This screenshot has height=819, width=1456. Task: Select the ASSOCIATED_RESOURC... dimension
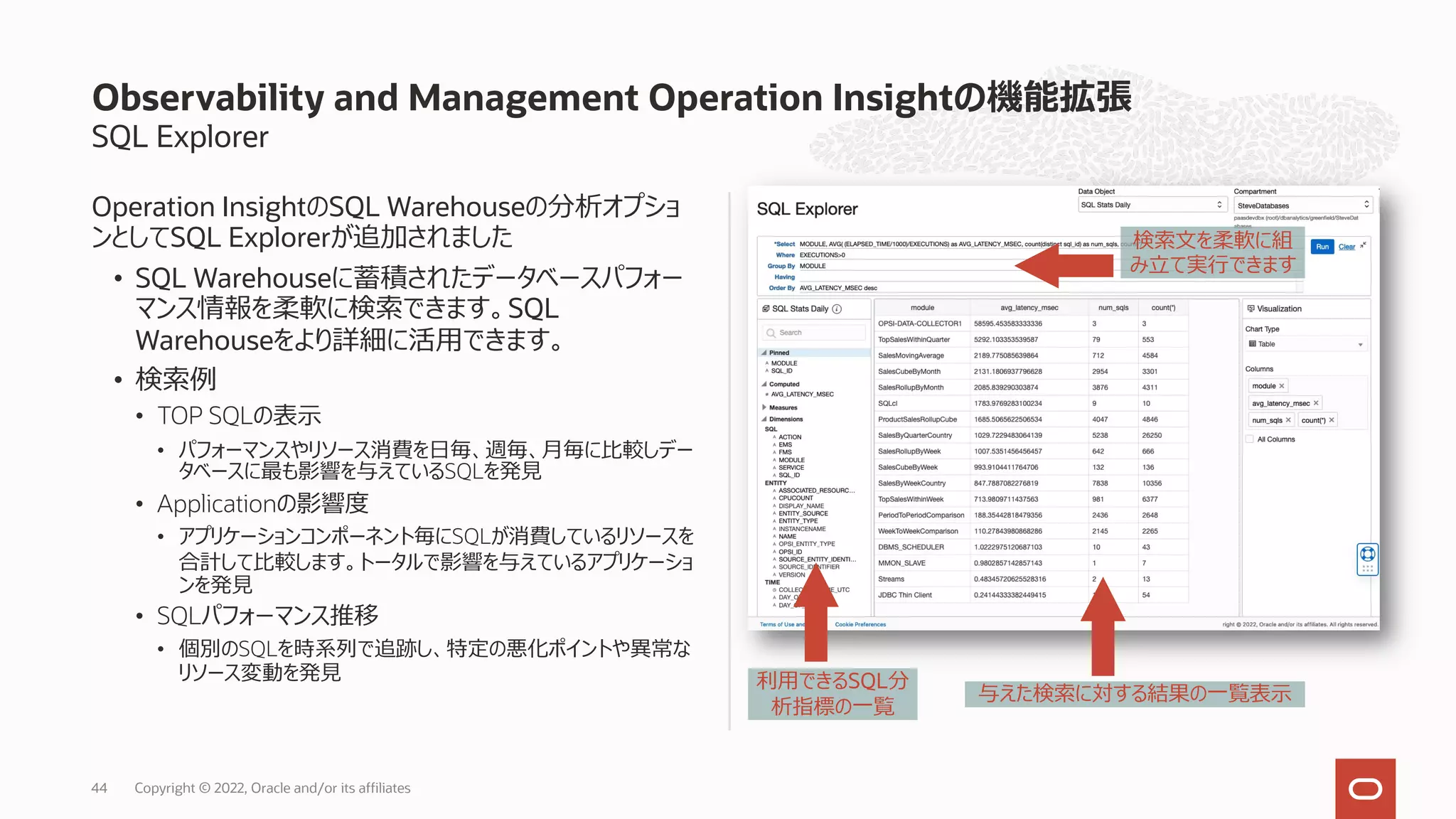tap(816, 491)
